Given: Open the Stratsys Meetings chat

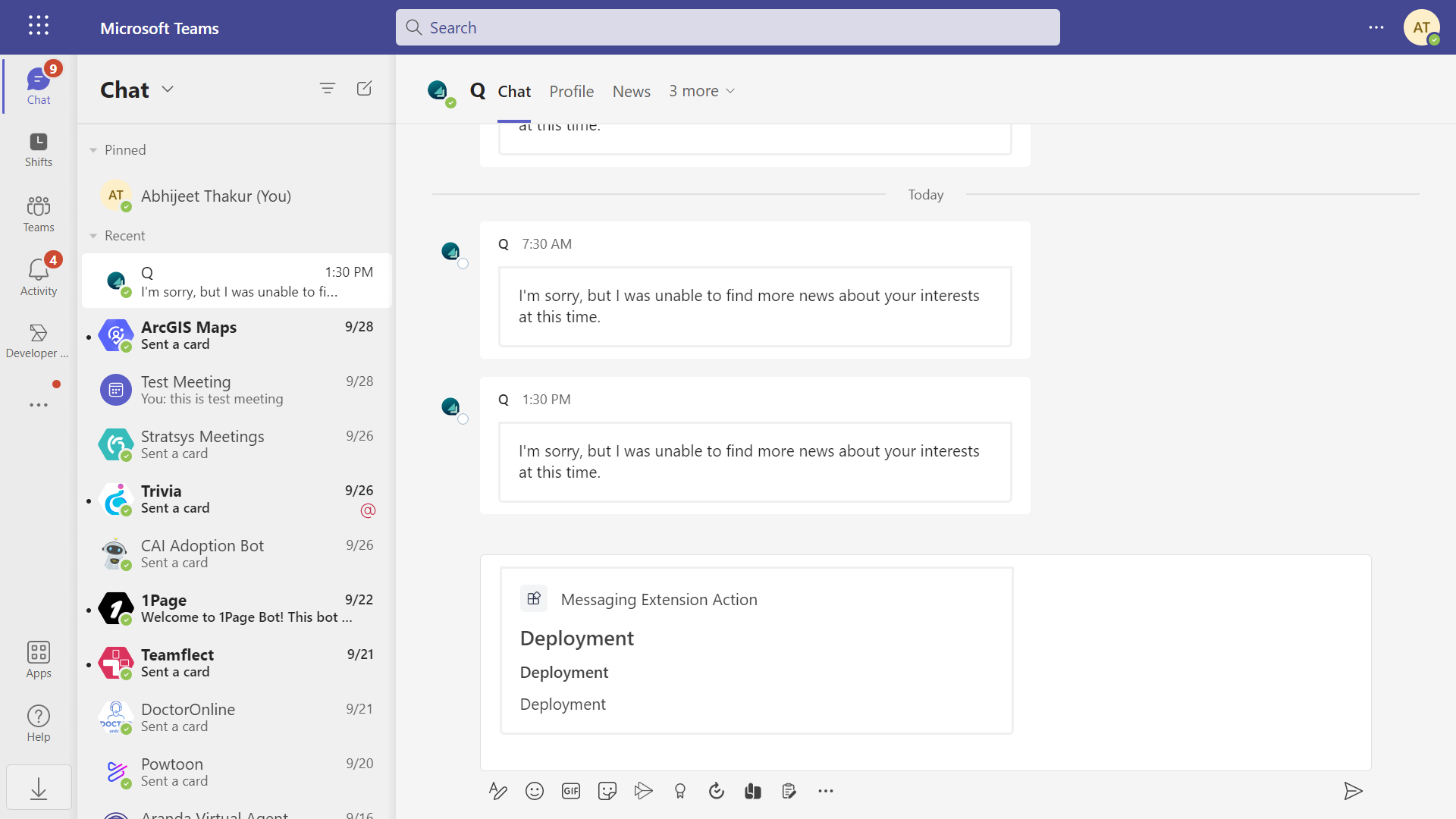Looking at the screenshot, I should click(x=237, y=444).
